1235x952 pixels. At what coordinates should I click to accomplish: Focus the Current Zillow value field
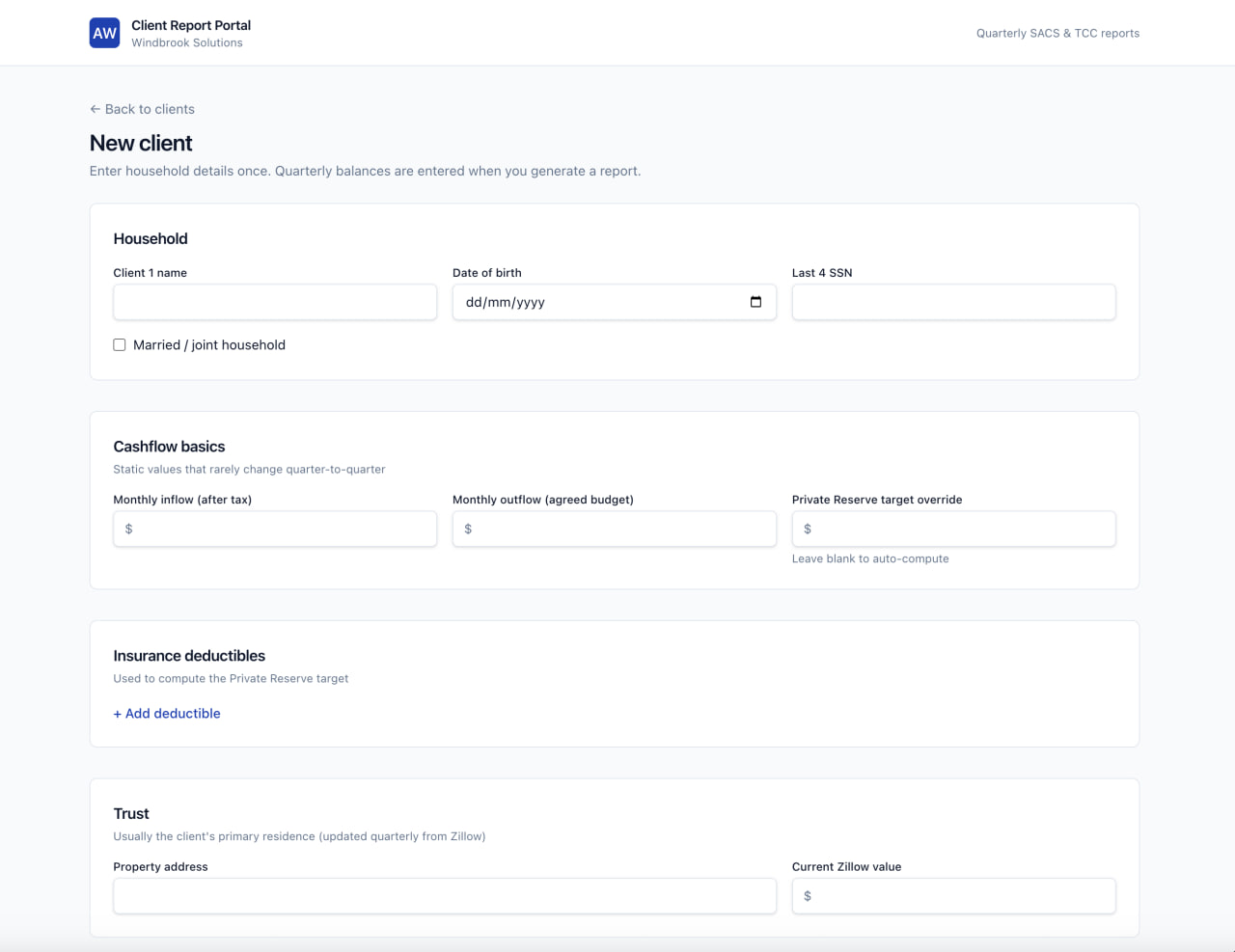point(954,896)
